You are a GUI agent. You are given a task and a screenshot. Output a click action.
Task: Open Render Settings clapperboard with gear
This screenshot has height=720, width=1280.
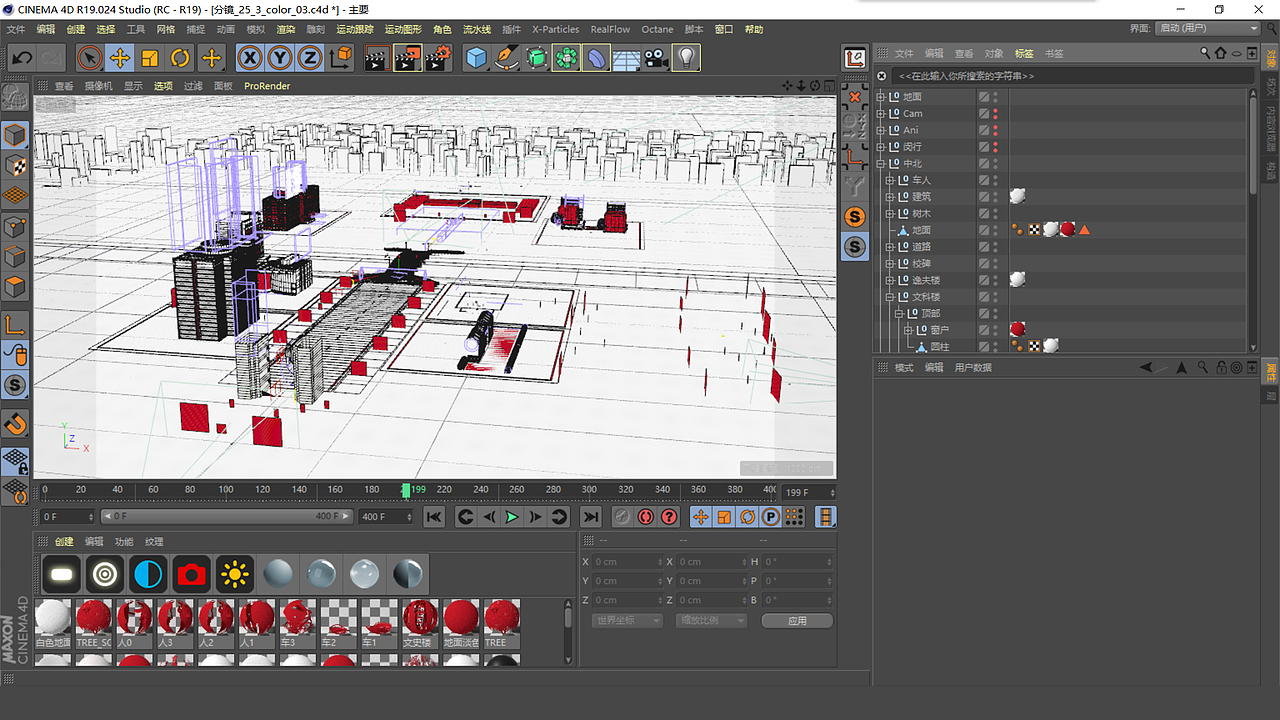coord(438,58)
